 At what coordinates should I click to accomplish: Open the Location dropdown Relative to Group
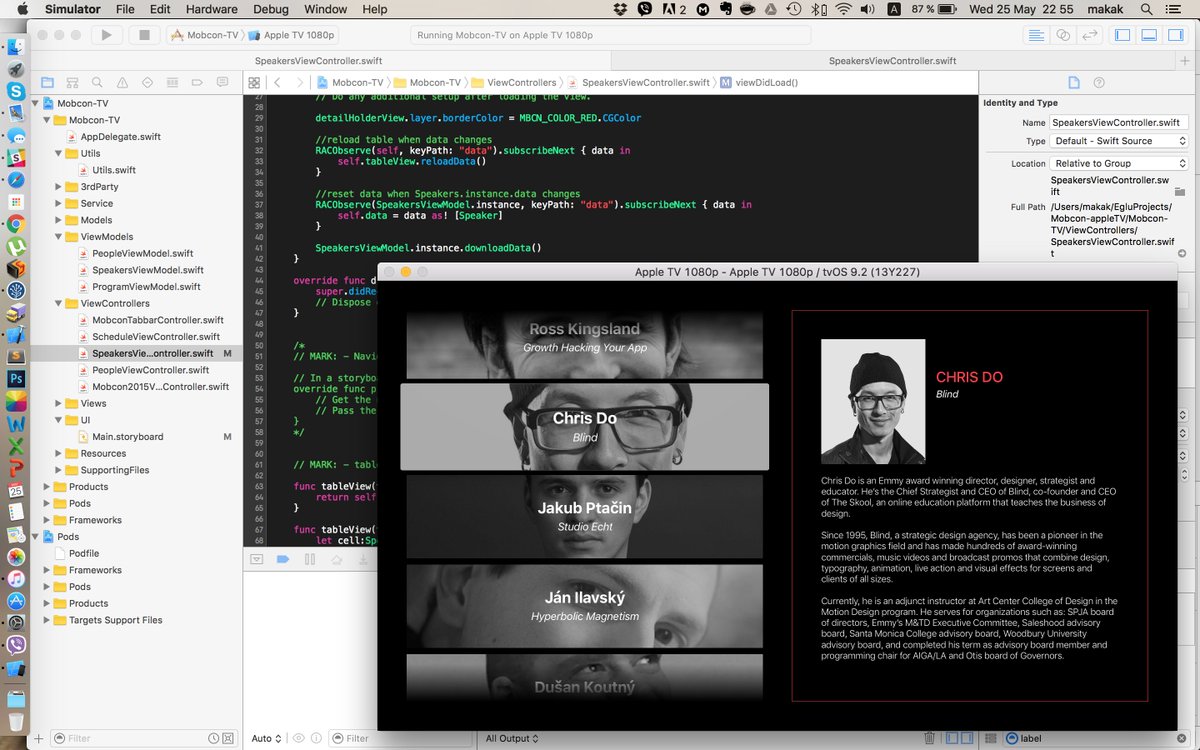tap(1119, 163)
